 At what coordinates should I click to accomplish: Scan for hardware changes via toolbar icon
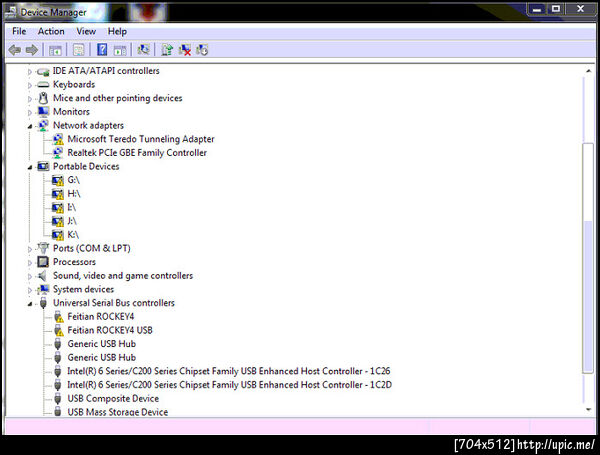click(143, 50)
